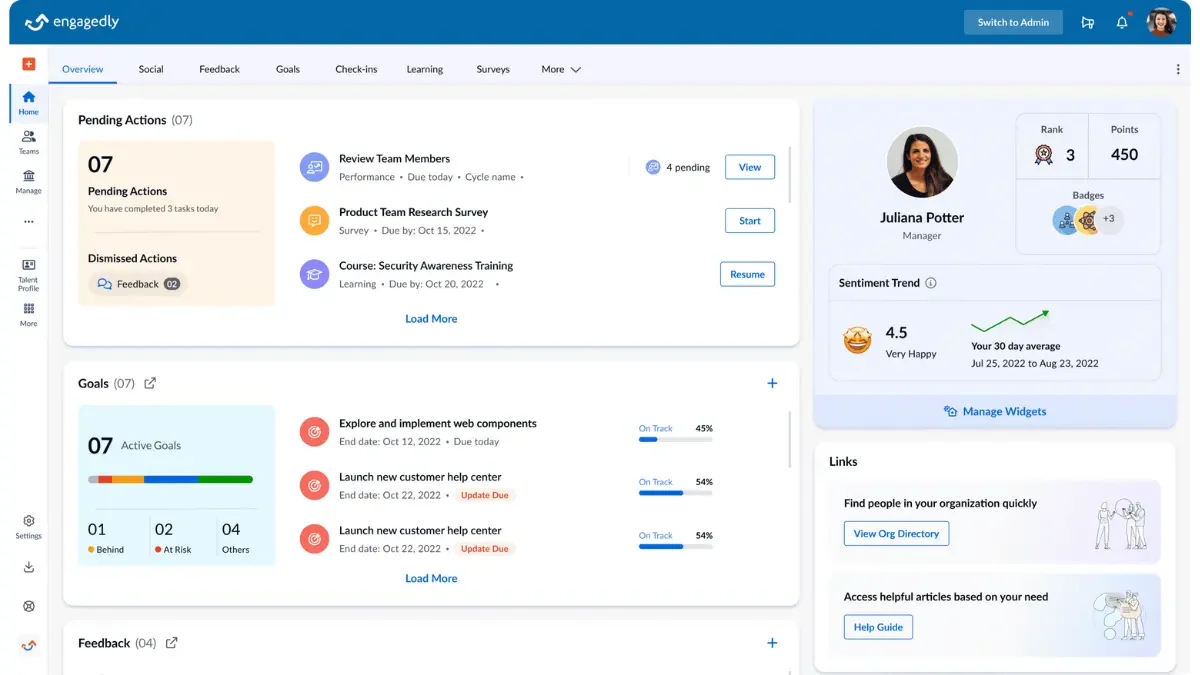Open the user profile avatar in header
The image size is (1200, 675).
[1161, 22]
